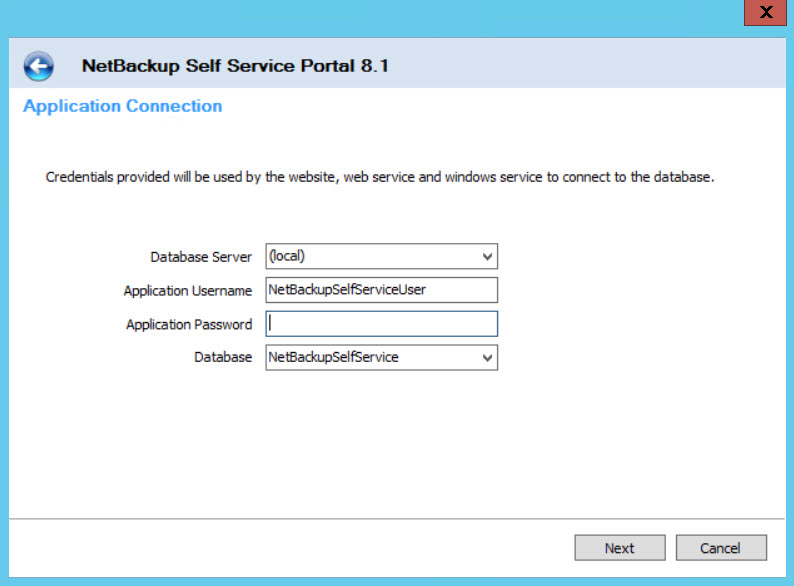Open the Database Server dropdown arrow
Image resolution: width=794 pixels, height=586 pixels.
[487, 256]
